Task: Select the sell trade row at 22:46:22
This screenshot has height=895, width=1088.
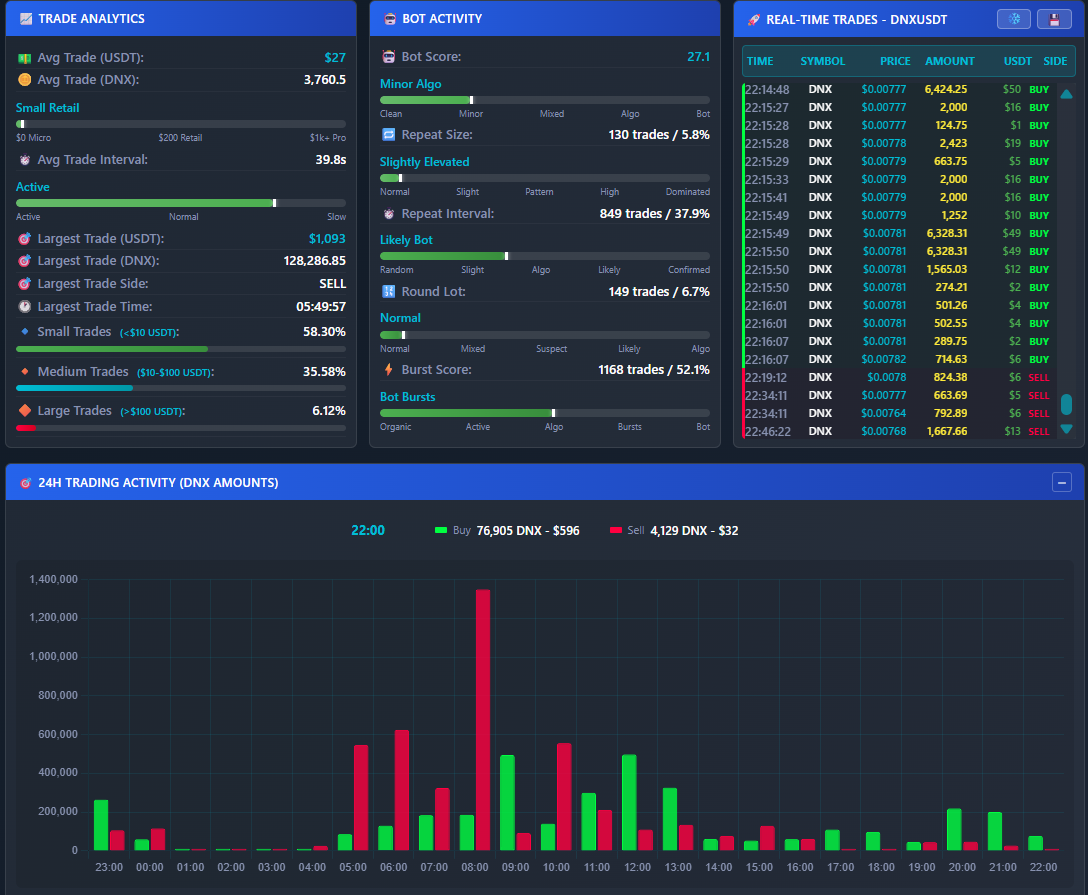Action: (899, 432)
